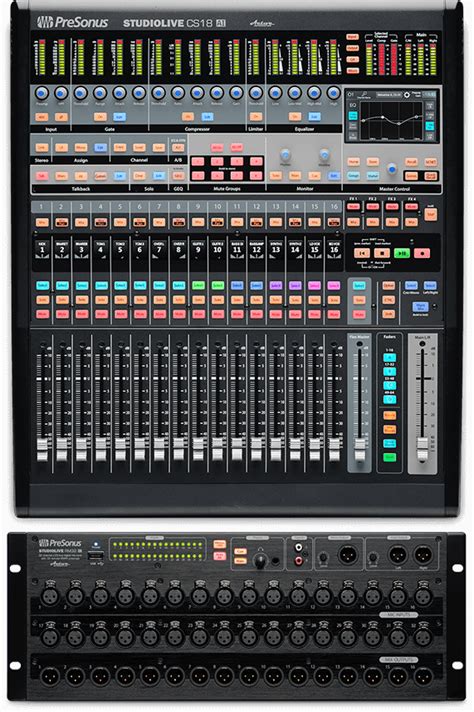Click the Flex Master Select button
The width and height of the screenshot is (474, 712).
pos(359,286)
